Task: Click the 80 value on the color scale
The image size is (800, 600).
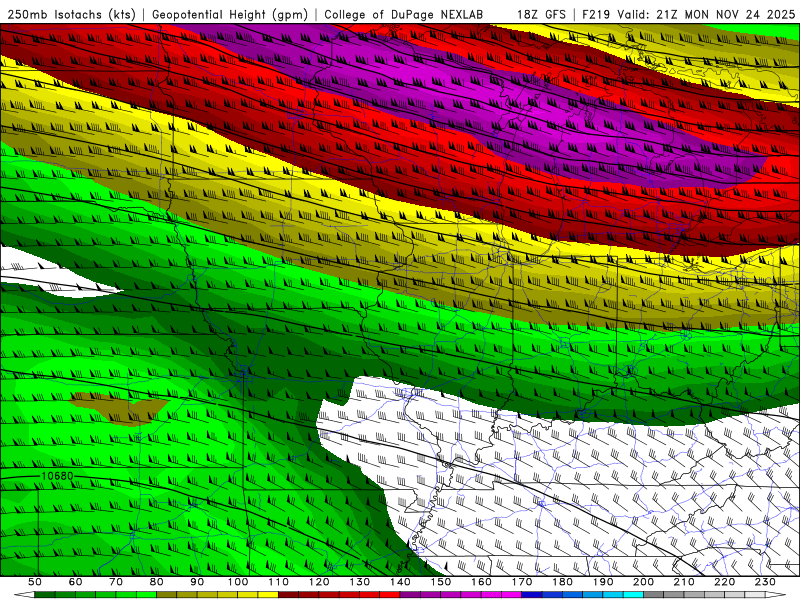Action: tap(156, 582)
